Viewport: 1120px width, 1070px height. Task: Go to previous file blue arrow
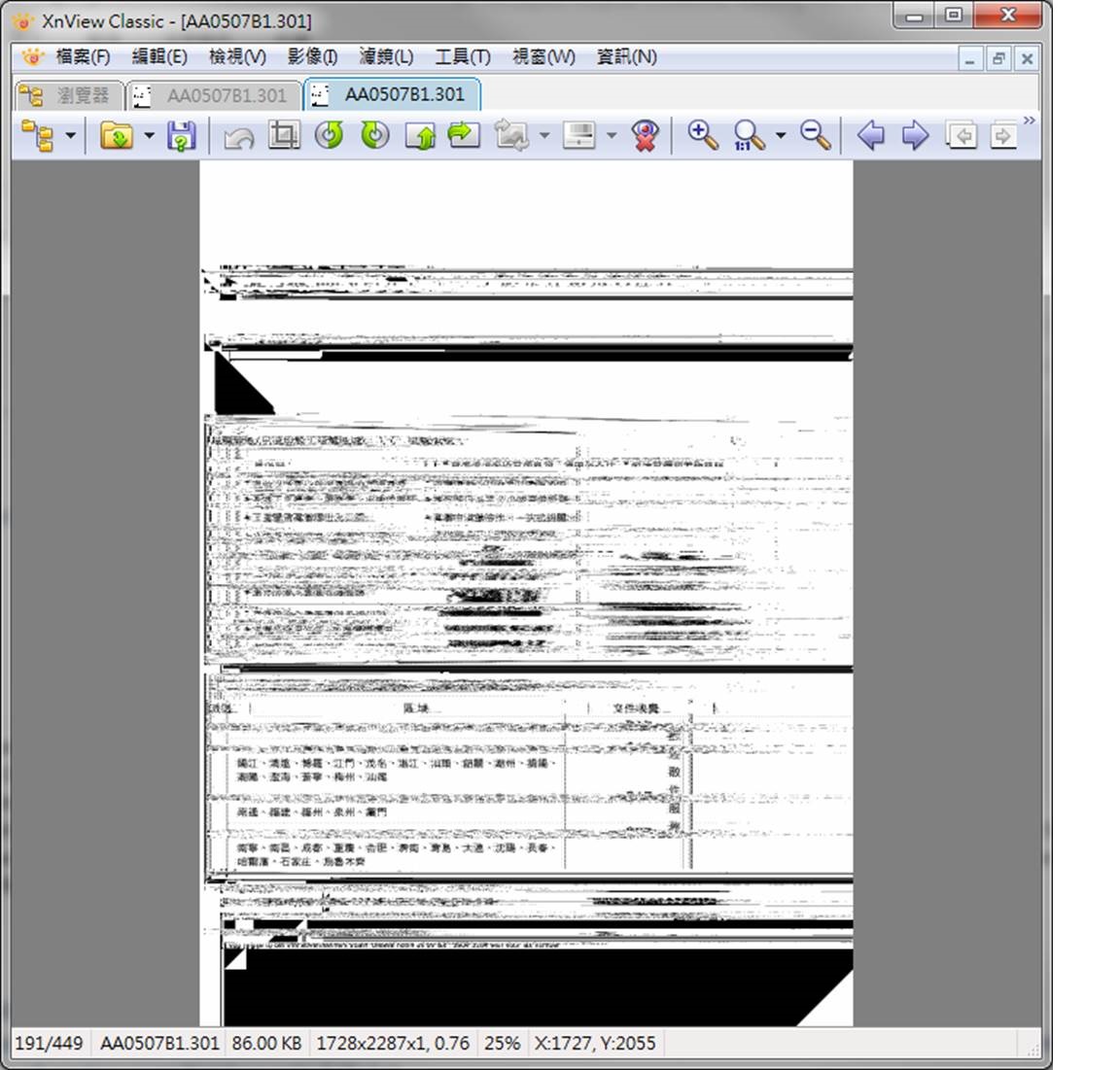[871, 135]
